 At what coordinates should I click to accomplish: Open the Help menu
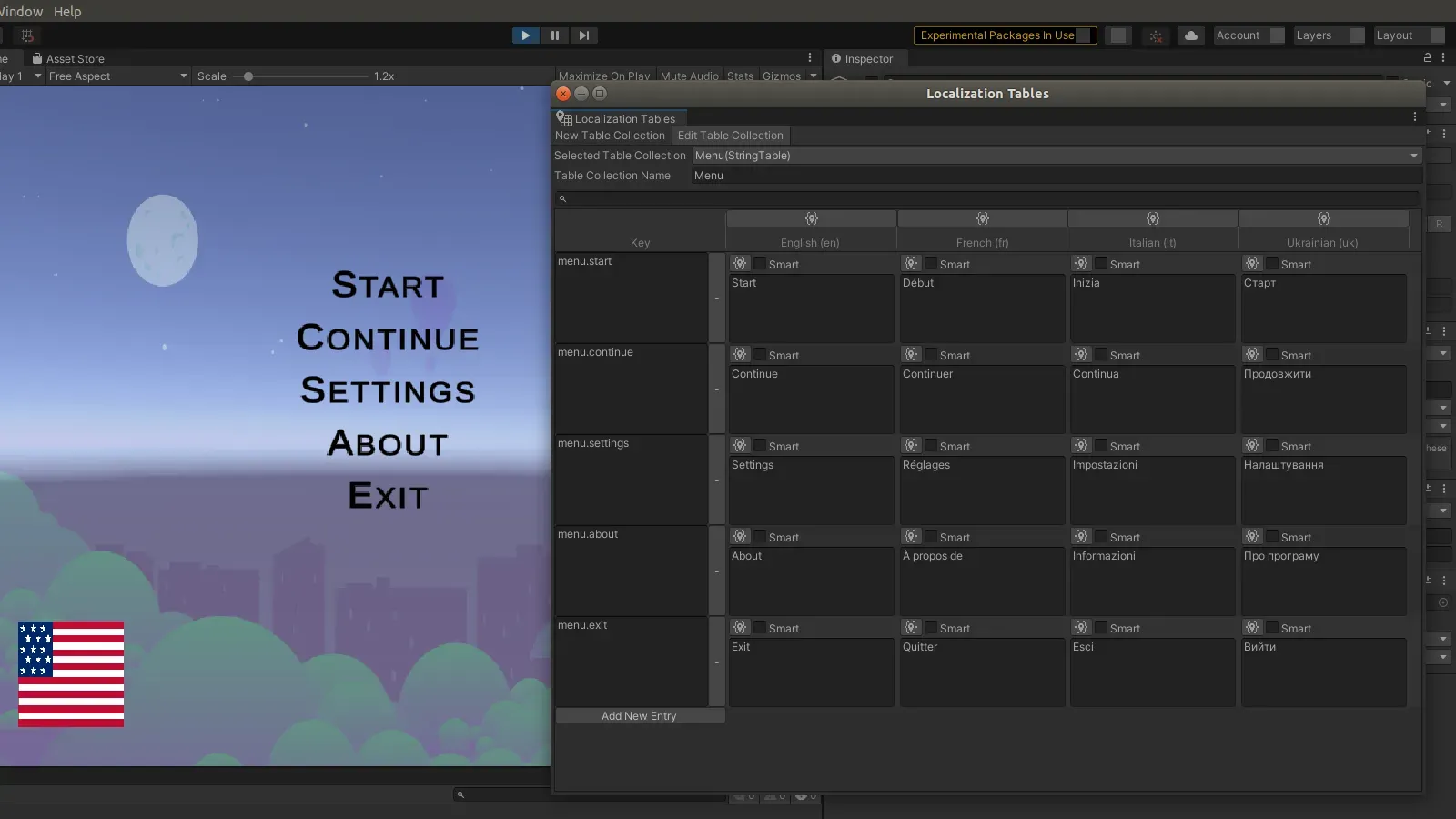pos(67,12)
